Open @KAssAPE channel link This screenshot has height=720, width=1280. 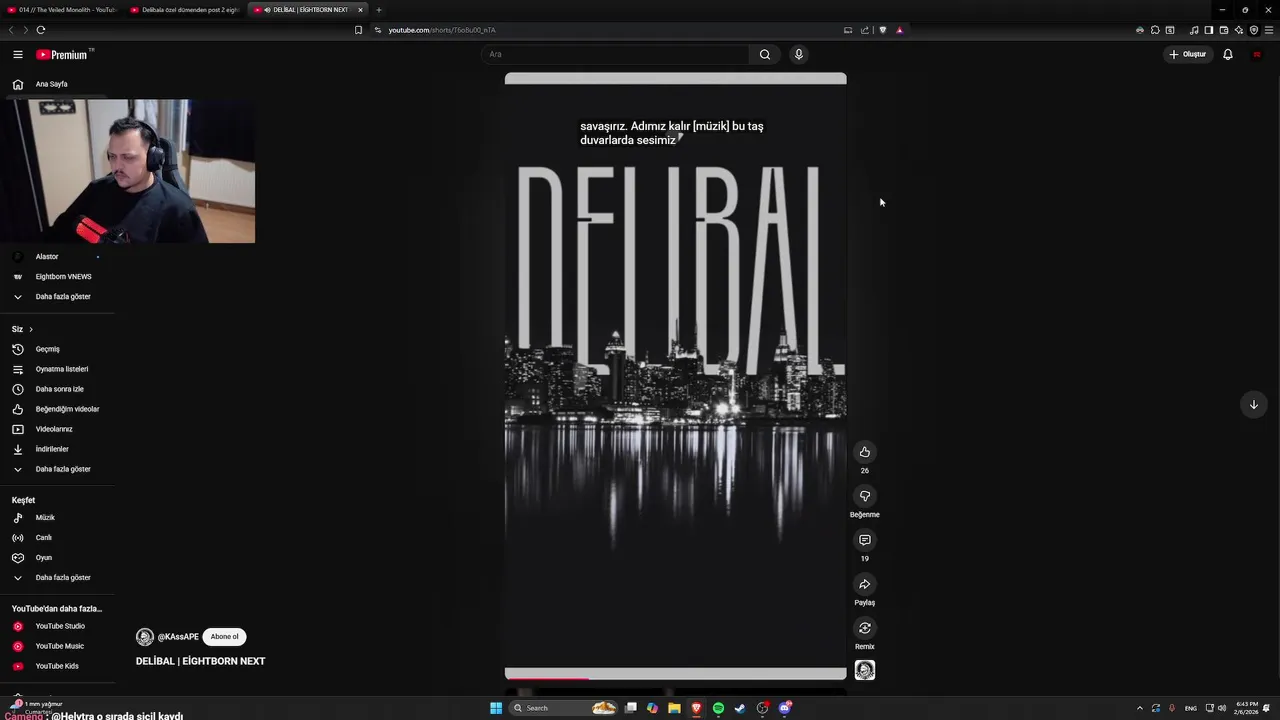[x=178, y=637]
